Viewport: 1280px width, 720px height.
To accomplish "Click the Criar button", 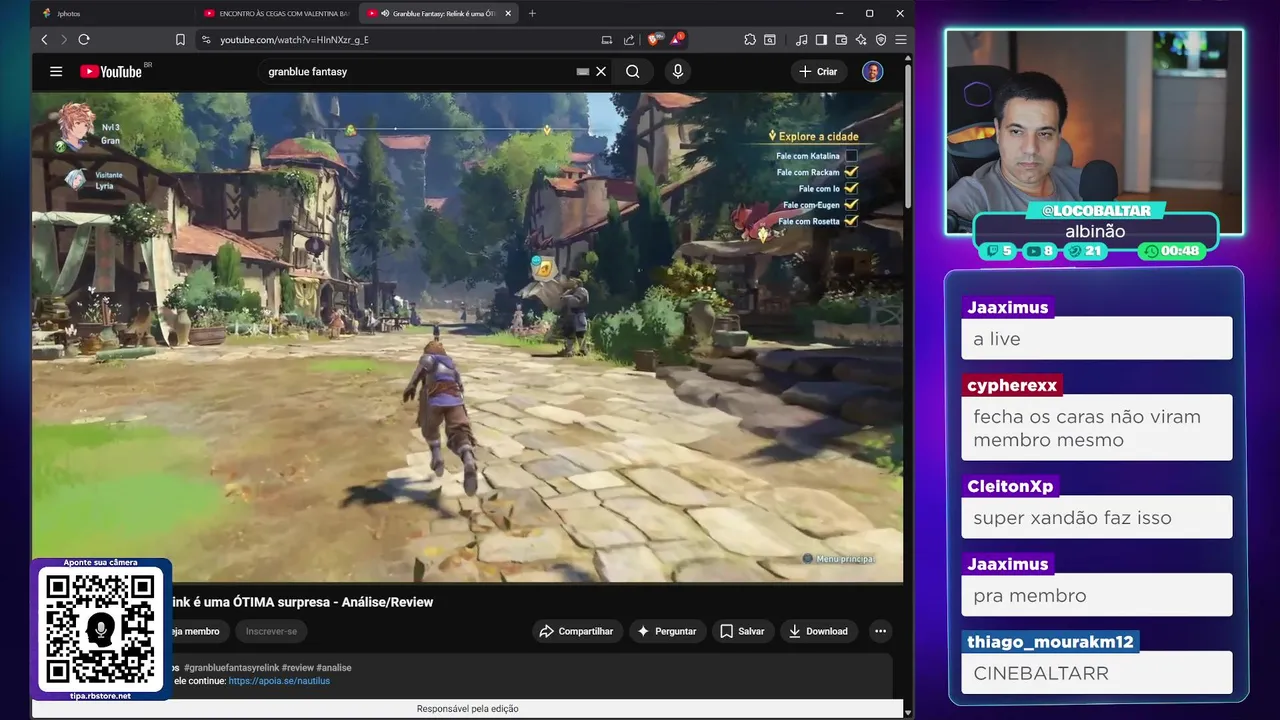I will [x=818, y=71].
